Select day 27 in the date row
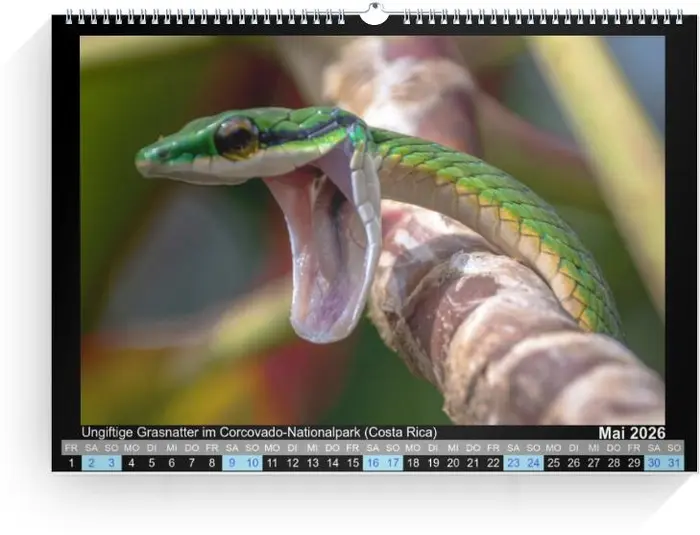This screenshot has width=700, height=535. 594,463
